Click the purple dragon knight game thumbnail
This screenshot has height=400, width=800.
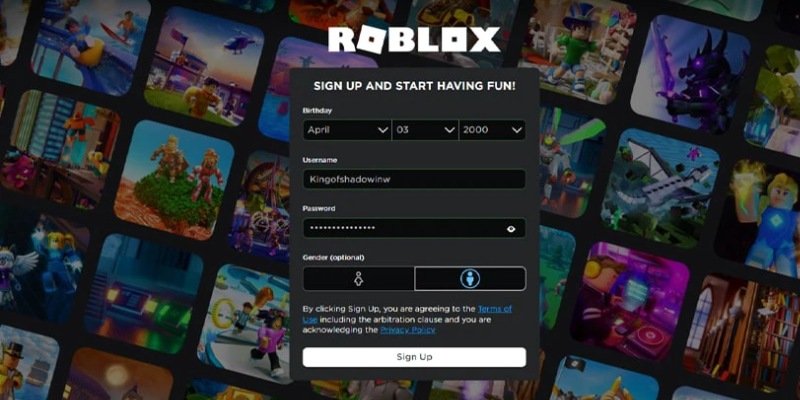coord(690,74)
